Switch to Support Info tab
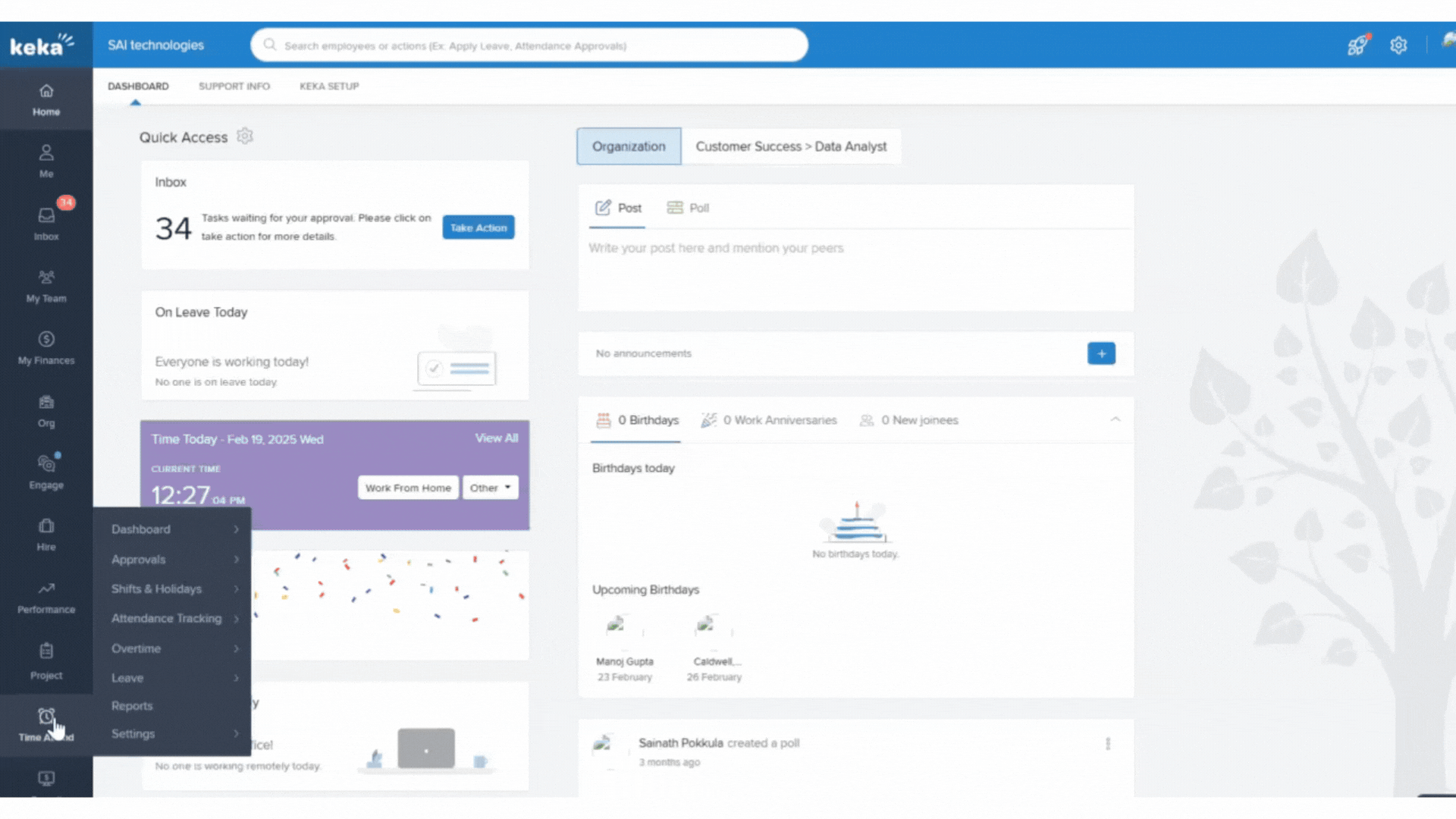This screenshot has height=819, width=1456. click(x=234, y=86)
